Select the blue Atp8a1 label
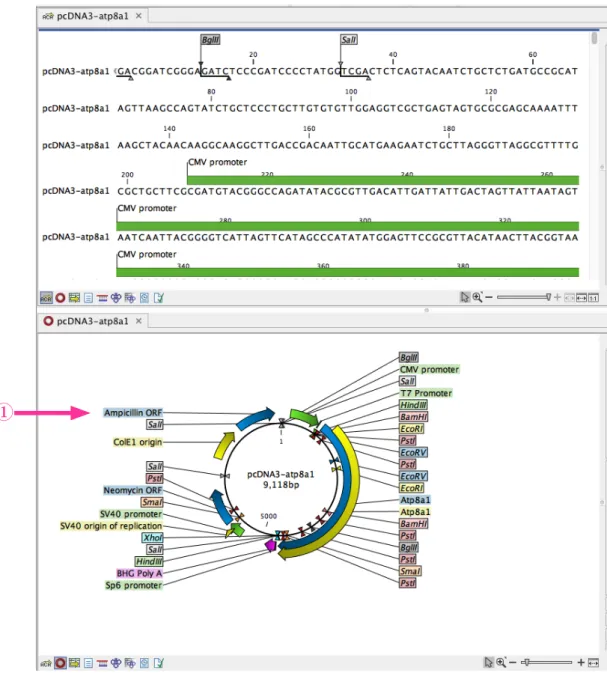 click(x=415, y=500)
